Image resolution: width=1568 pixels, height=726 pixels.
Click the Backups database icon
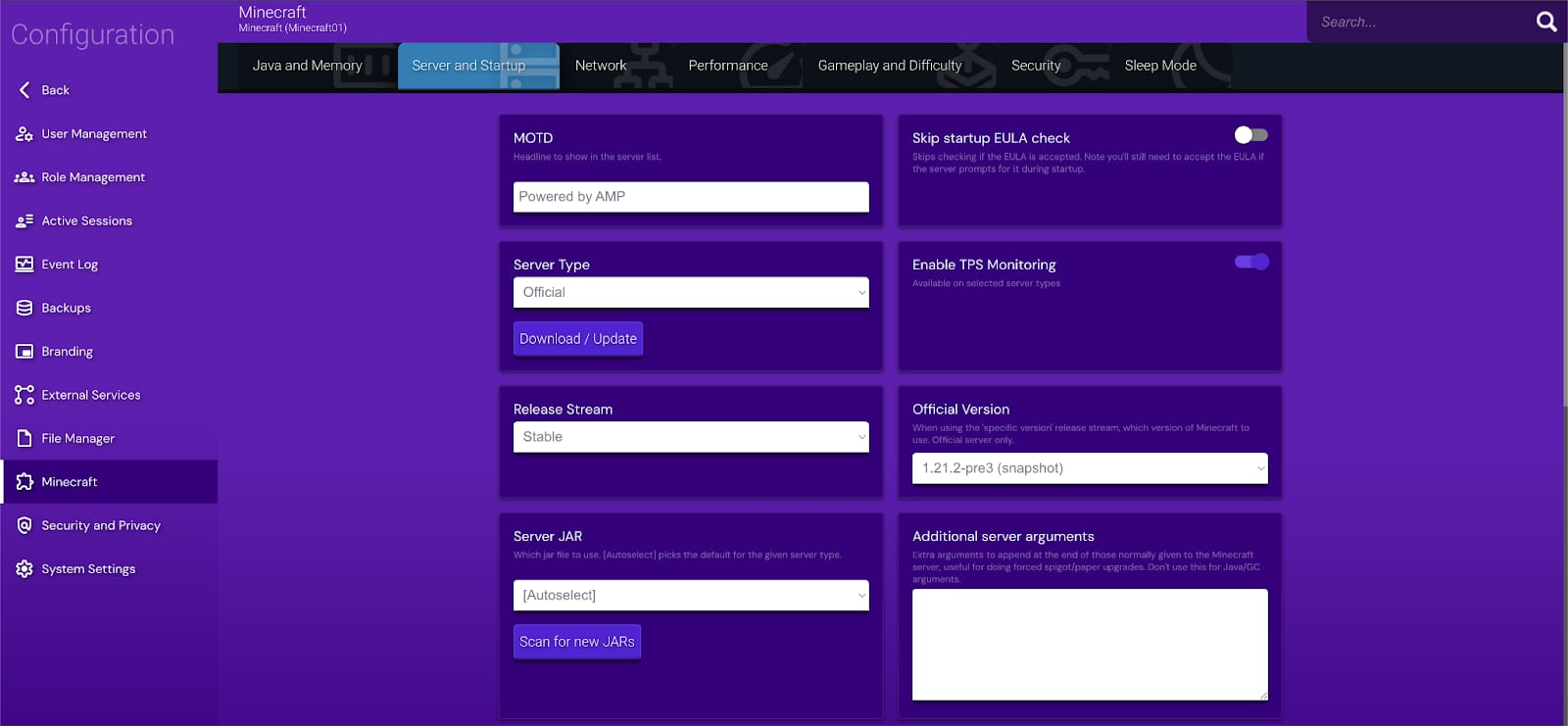pos(24,308)
